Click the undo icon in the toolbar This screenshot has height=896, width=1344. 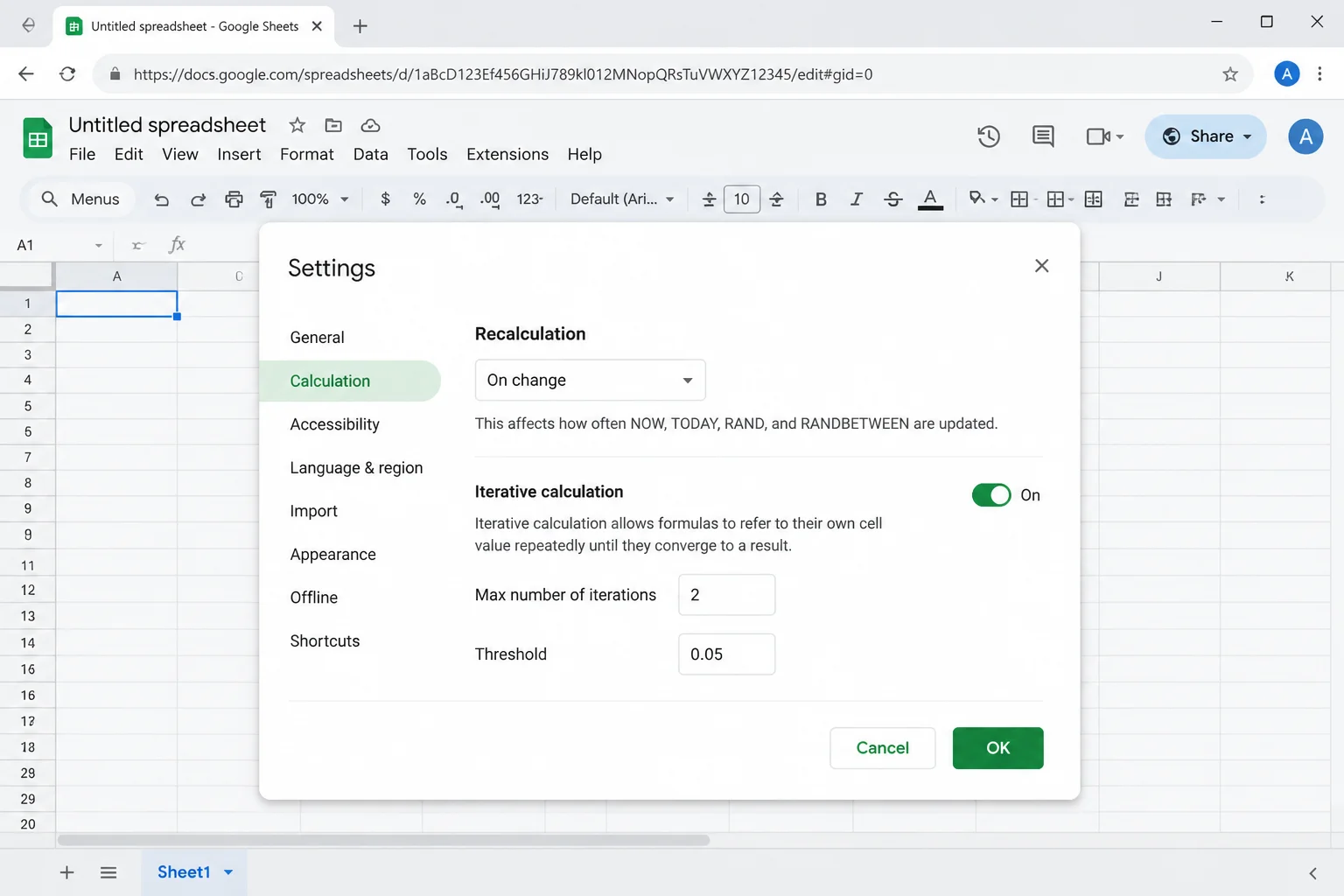pos(161,199)
